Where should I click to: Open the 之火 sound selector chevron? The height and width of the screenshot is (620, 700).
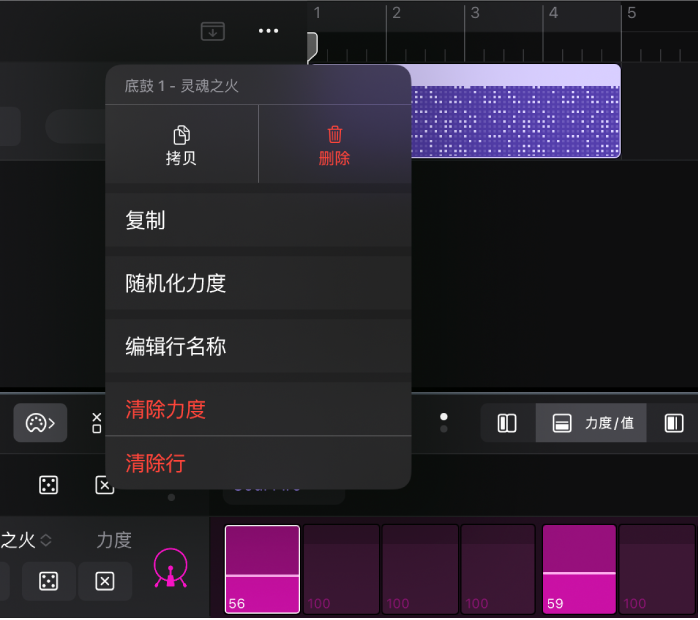click(46, 541)
